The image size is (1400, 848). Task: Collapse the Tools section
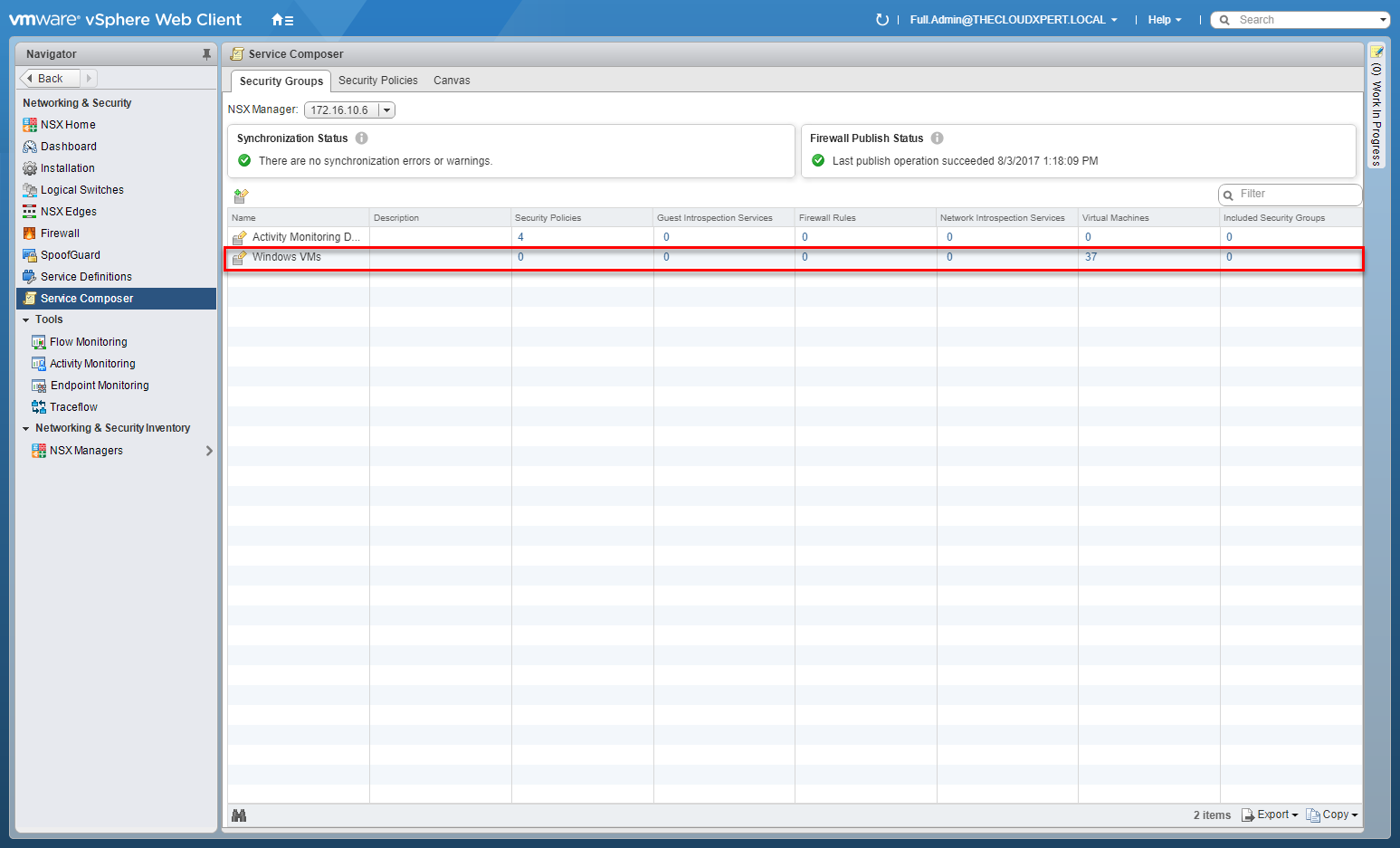pyautogui.click(x=26, y=320)
